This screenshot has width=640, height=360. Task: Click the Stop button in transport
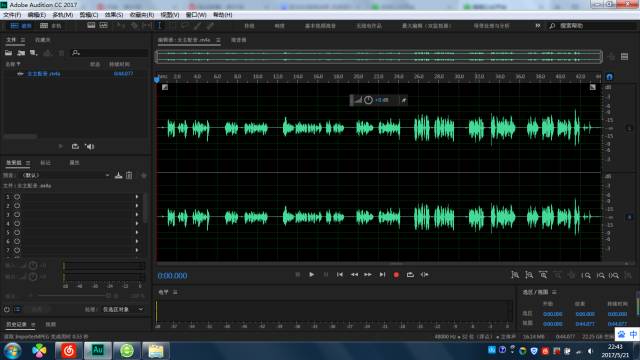tap(298, 275)
